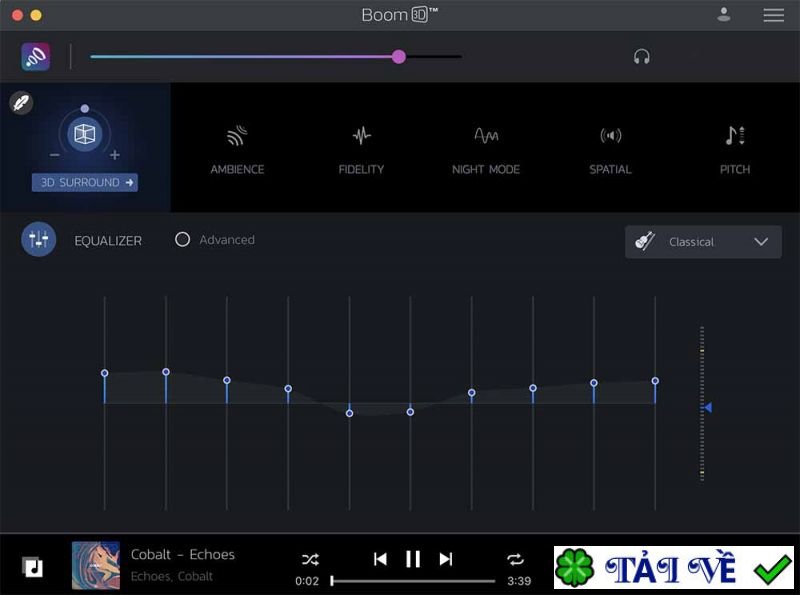
Task: Click the blue preamp gain triangle marker
Action: 708,407
